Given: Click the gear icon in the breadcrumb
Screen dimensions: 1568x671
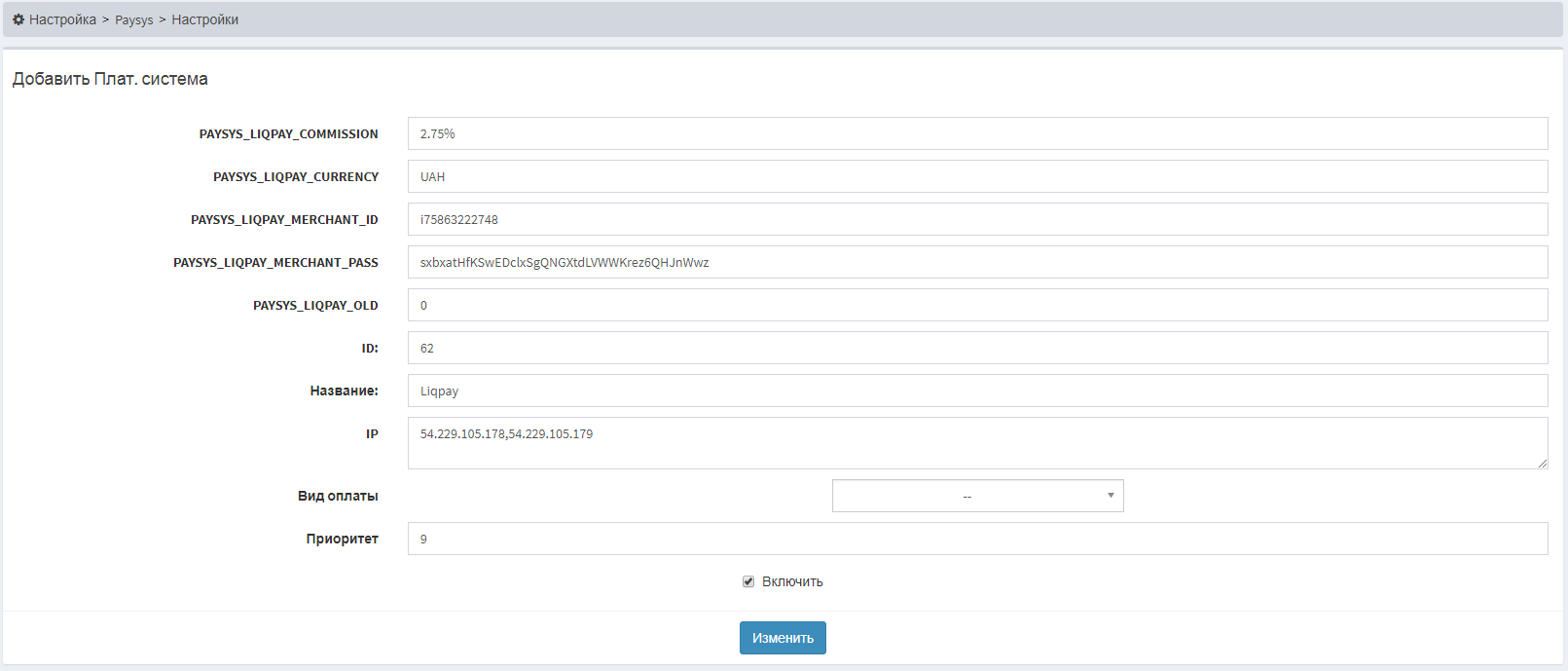Looking at the screenshot, I should 18,19.
